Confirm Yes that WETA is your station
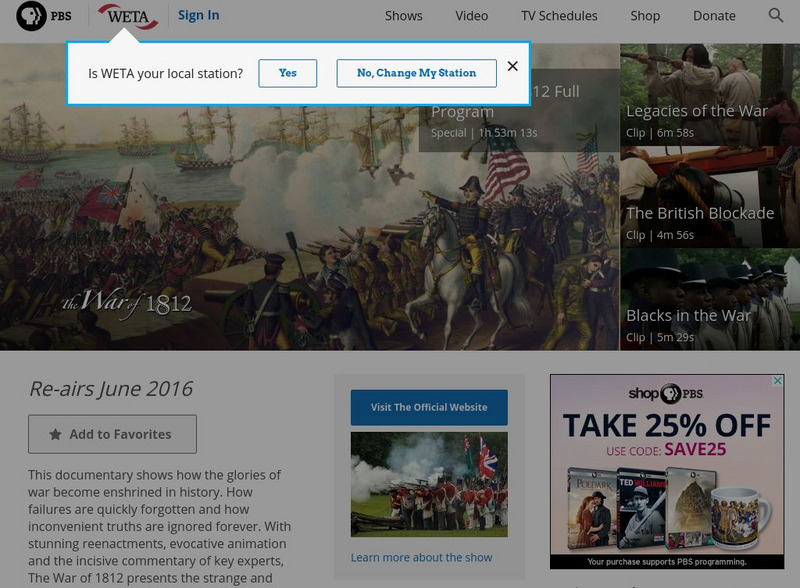Viewport: 800px width, 588px height. coord(288,73)
